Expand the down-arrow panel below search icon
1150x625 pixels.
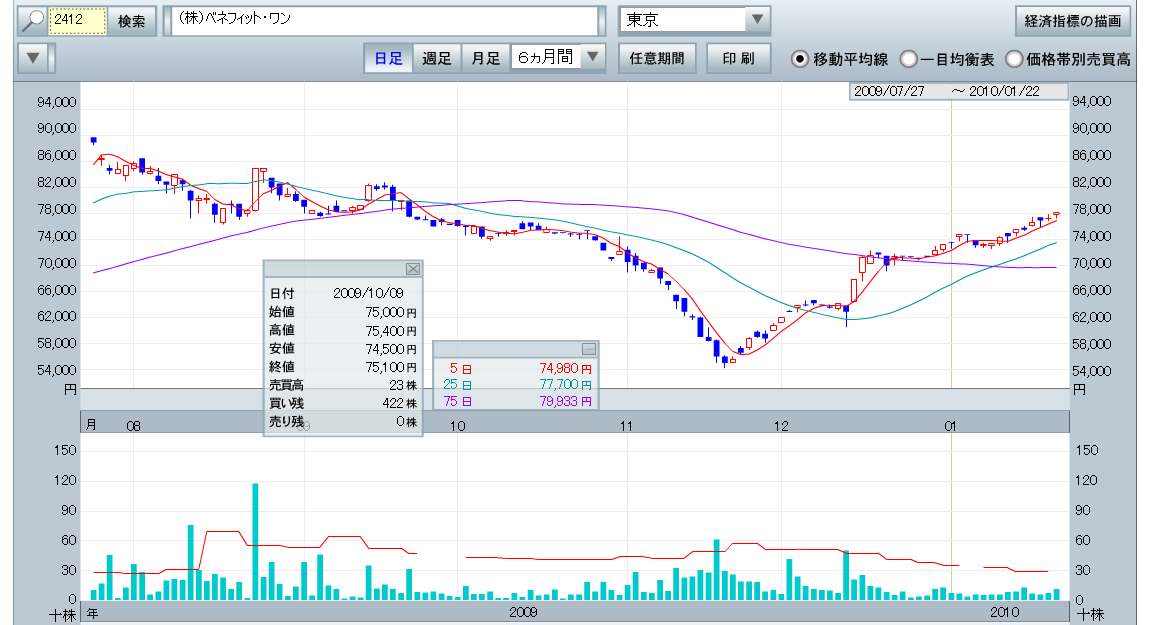pyautogui.click(x=34, y=58)
